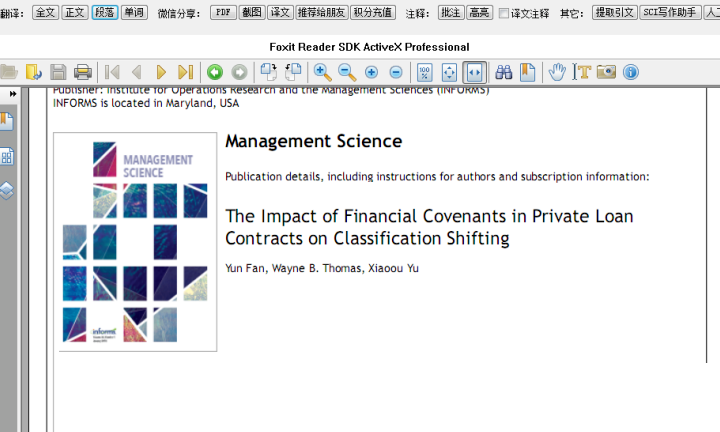Click the 积分充值 button

pyautogui.click(x=373, y=12)
